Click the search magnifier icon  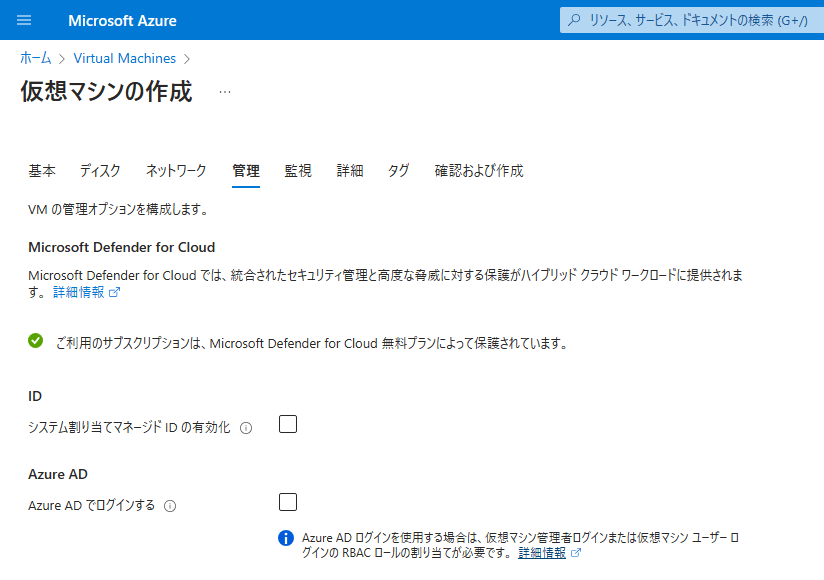[574, 20]
